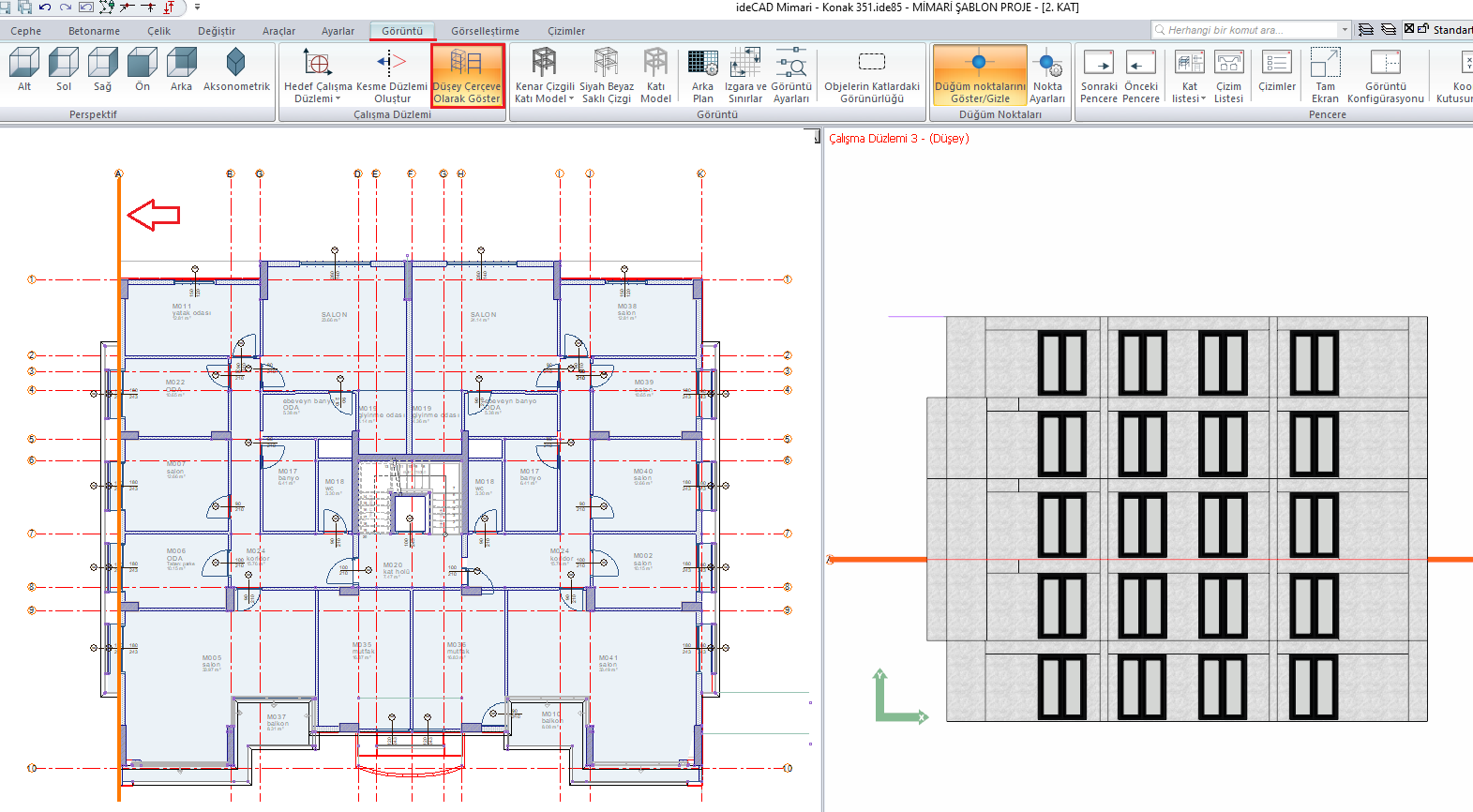Switch to Tam Ekran mode
Viewport: 1473px width, 812px height.
pyautogui.click(x=1325, y=75)
